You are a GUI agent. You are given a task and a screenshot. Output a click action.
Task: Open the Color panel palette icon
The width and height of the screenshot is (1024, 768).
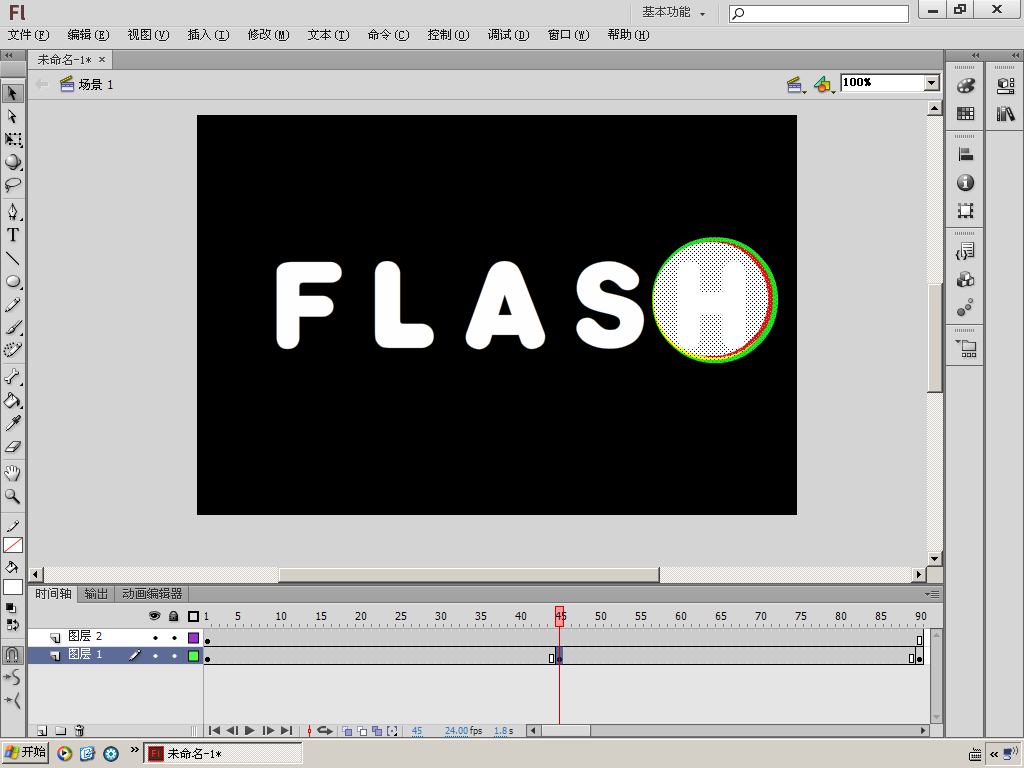965,86
